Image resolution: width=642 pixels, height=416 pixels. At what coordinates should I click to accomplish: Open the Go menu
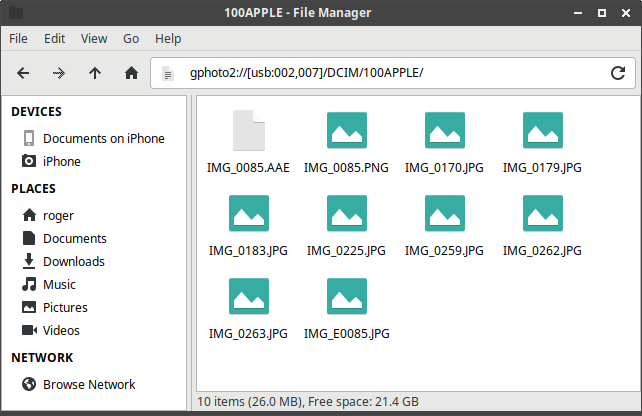coord(131,38)
